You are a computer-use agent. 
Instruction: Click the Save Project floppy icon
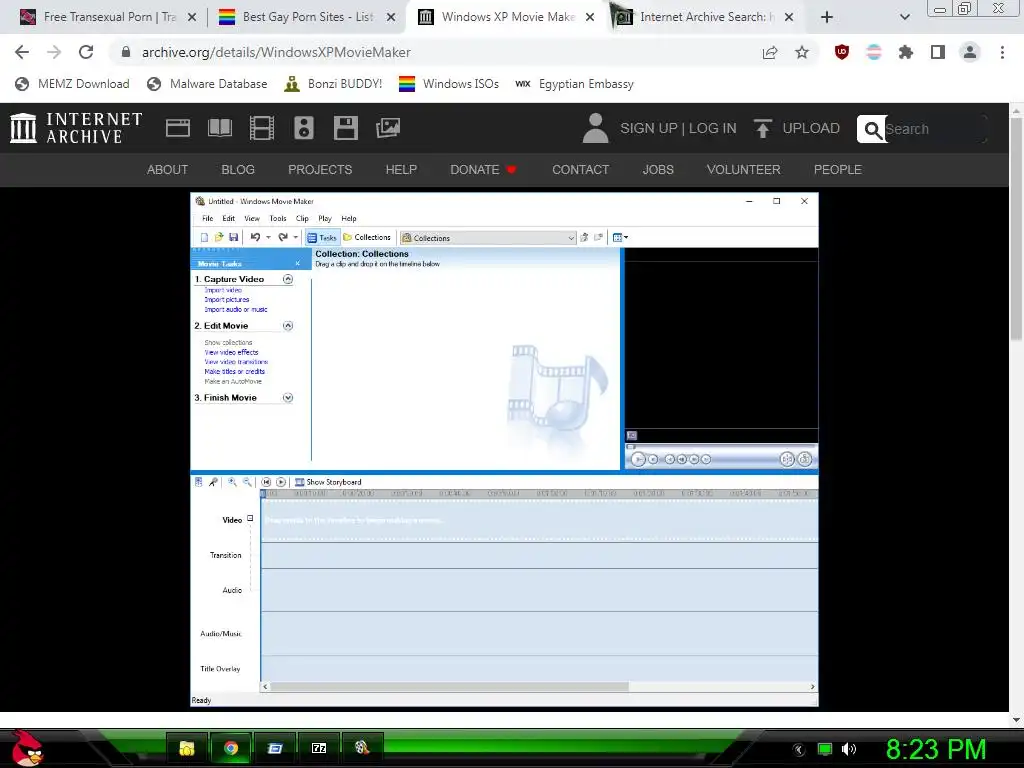pyautogui.click(x=233, y=238)
